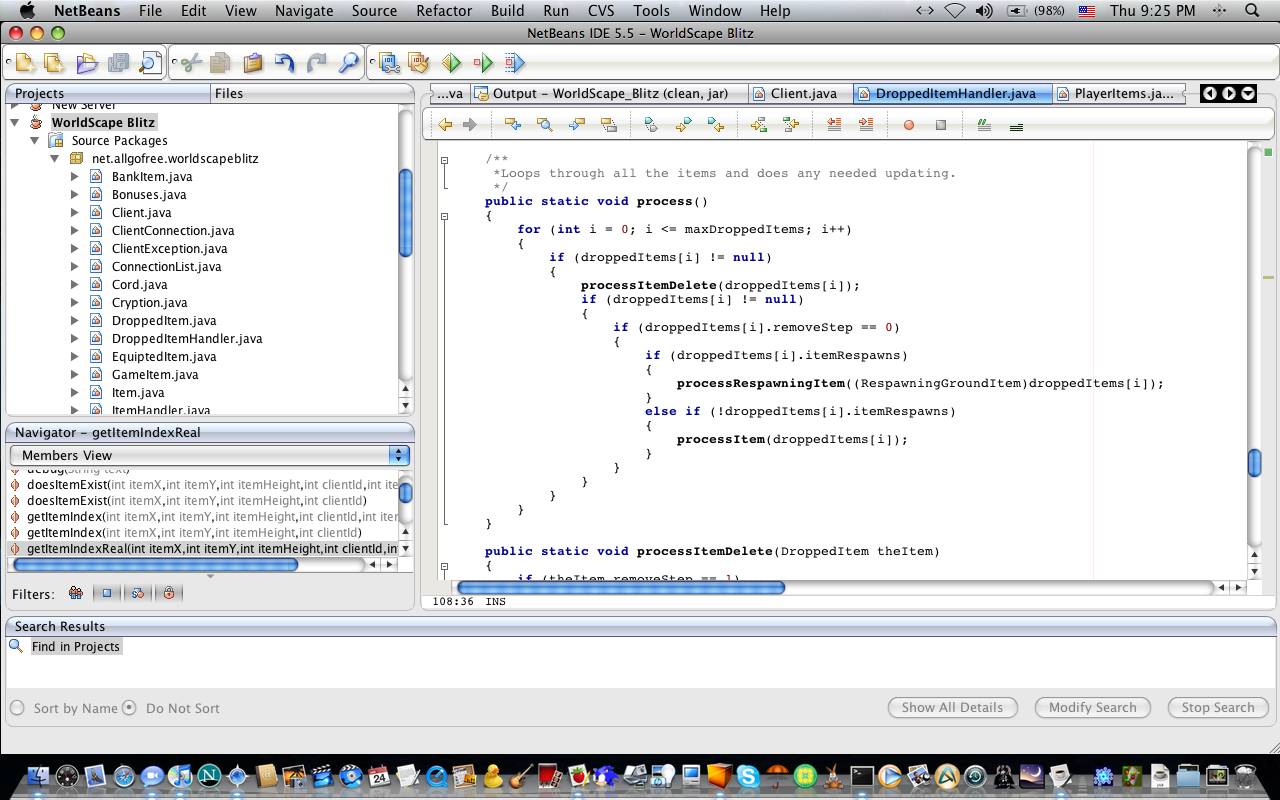Click the Projects panel vertical scrollbar thumb
The height and width of the screenshot is (800, 1280).
point(405,212)
